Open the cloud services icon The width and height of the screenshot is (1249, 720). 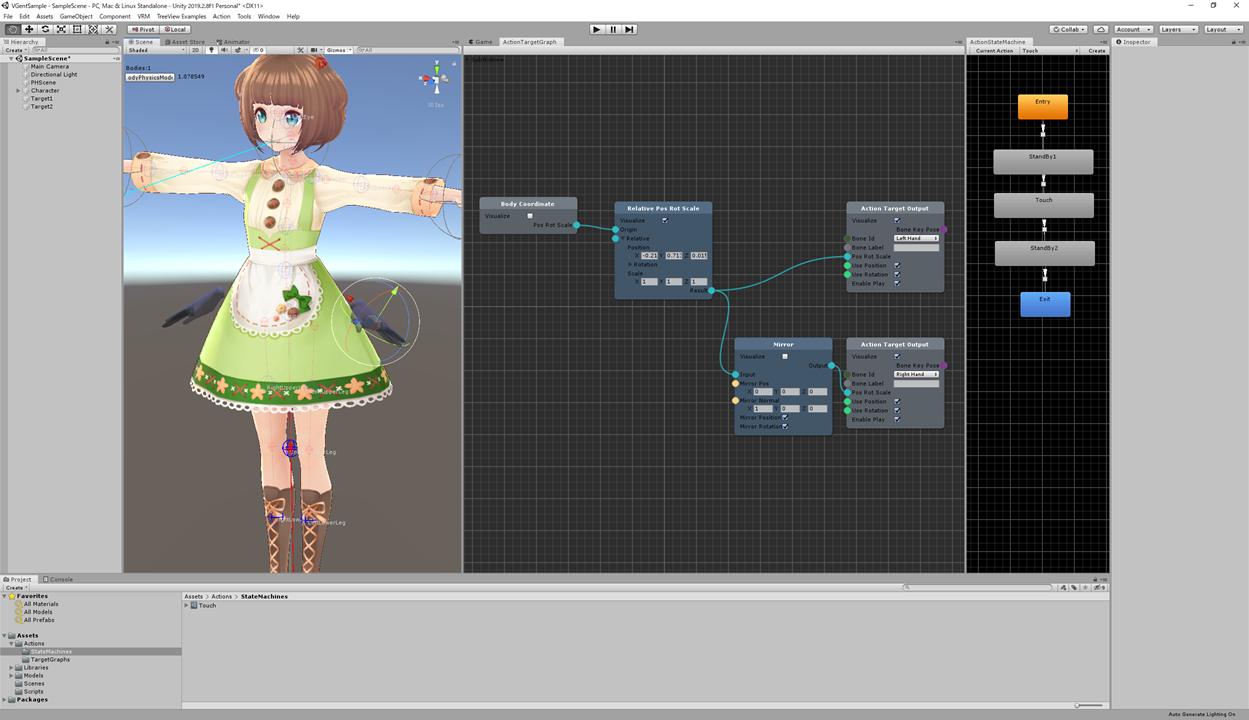1101,29
